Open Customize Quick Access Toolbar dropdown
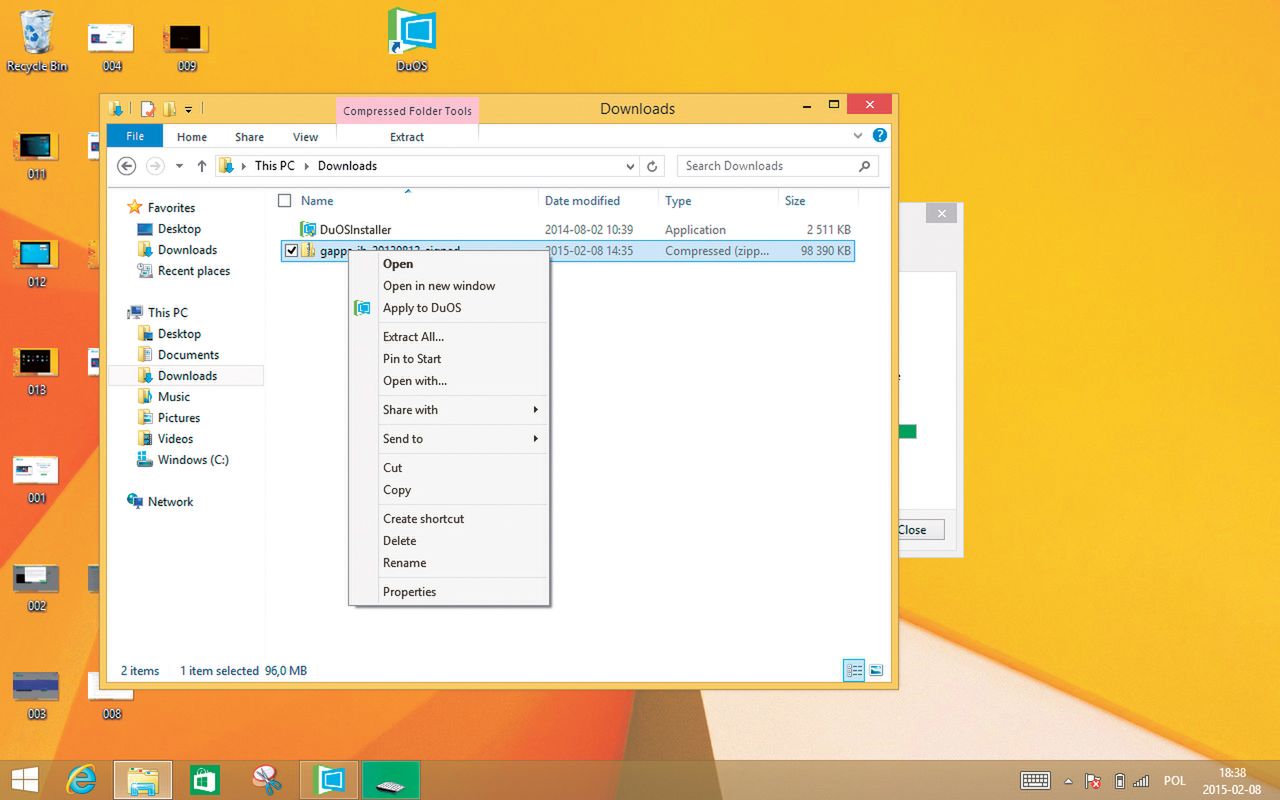This screenshot has height=800, width=1280. coord(188,109)
